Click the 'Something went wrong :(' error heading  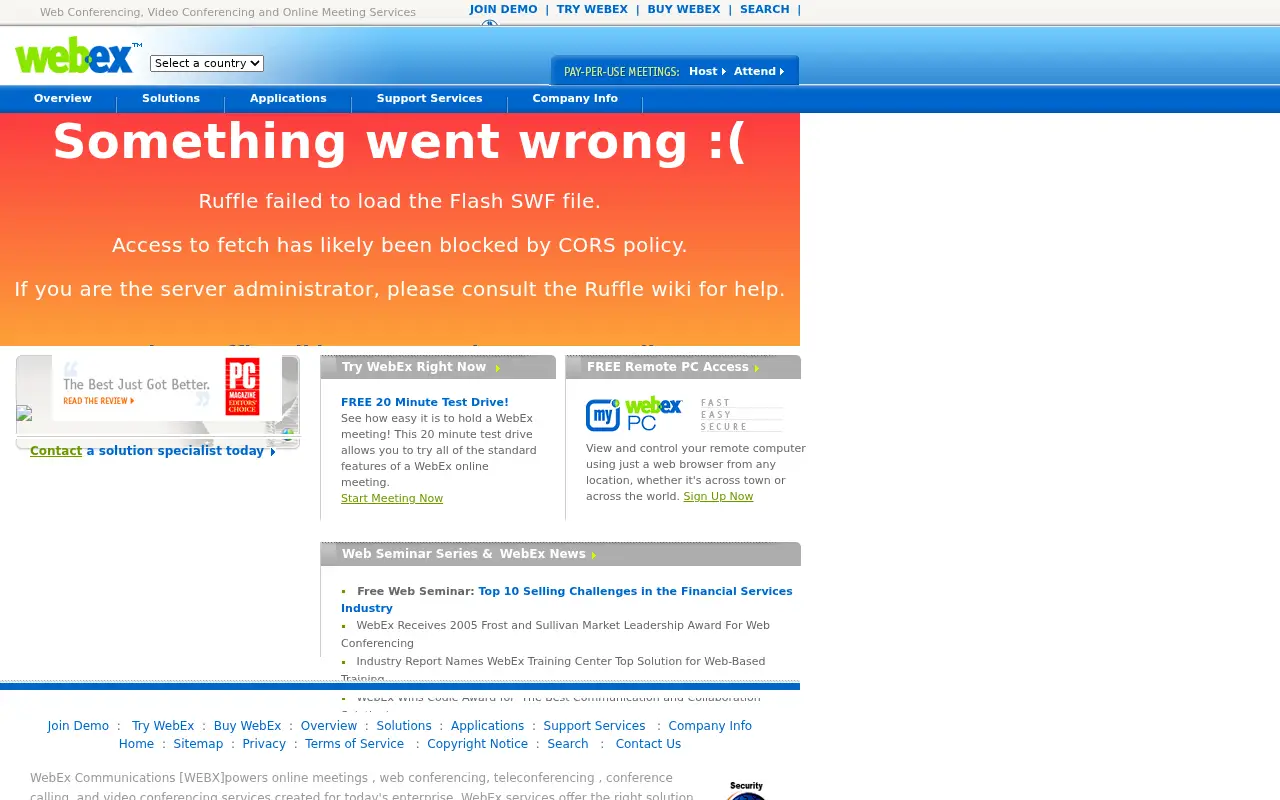pyautogui.click(x=399, y=142)
